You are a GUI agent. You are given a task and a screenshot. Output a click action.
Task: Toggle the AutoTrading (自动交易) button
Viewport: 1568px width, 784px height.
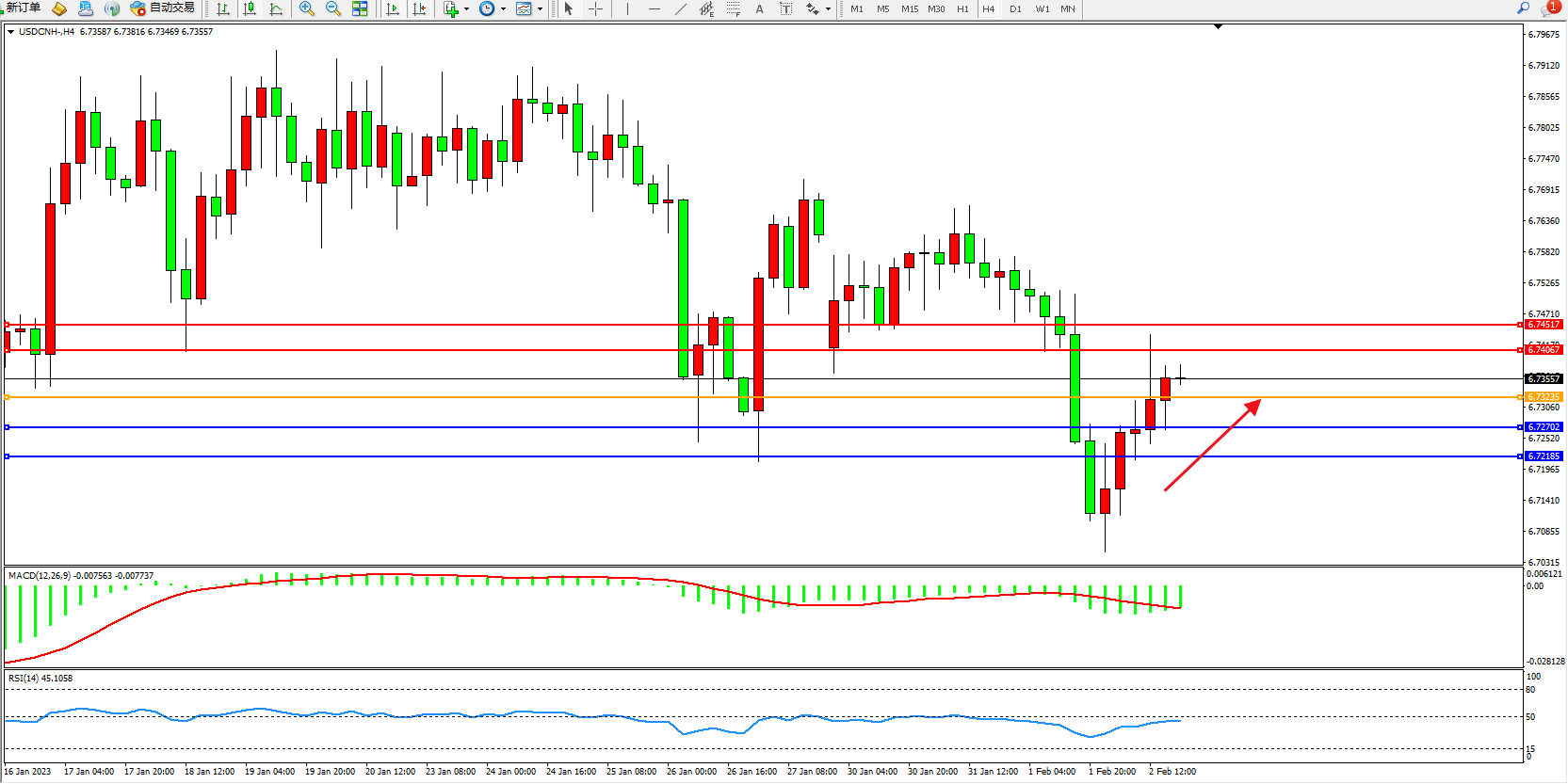coord(163,8)
